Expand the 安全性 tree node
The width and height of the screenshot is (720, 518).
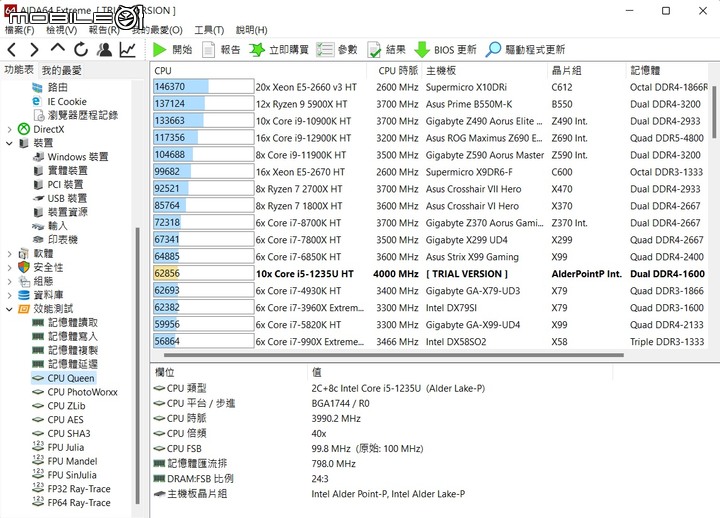[10, 267]
